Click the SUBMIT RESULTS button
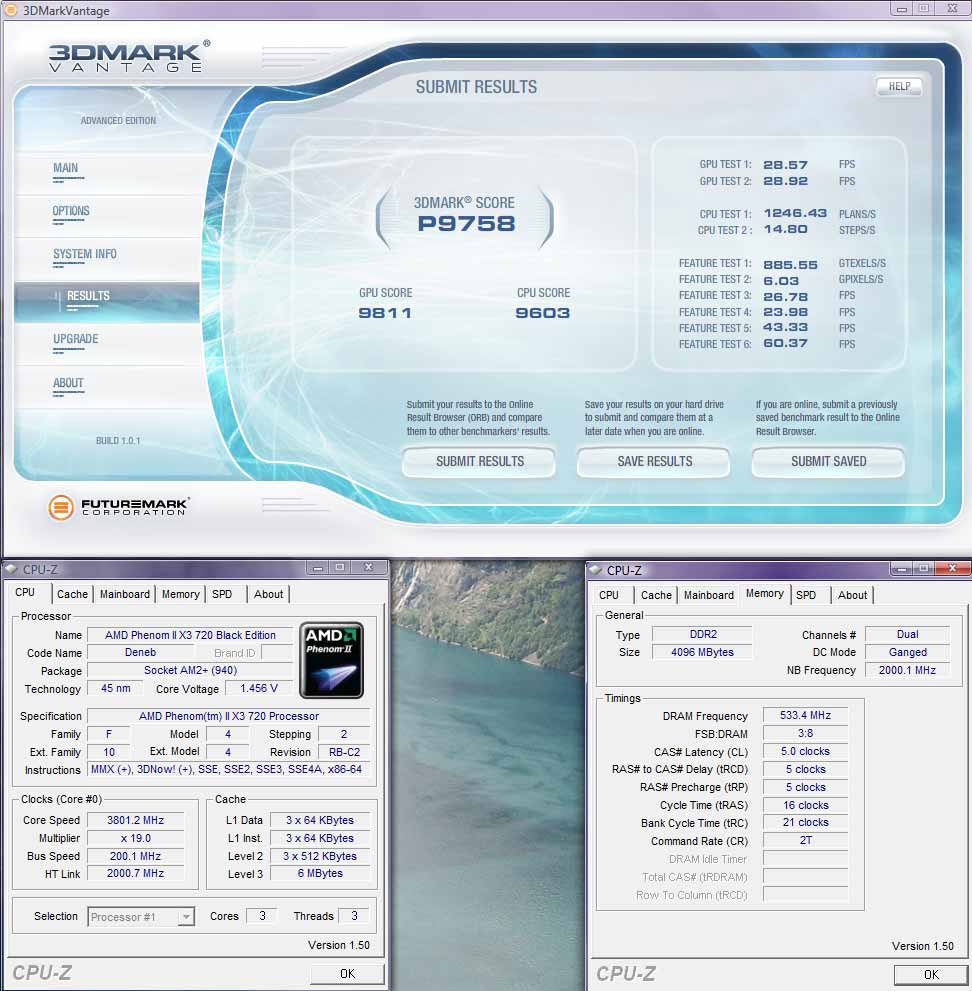Screen dimensions: 972x991 (x=480, y=461)
